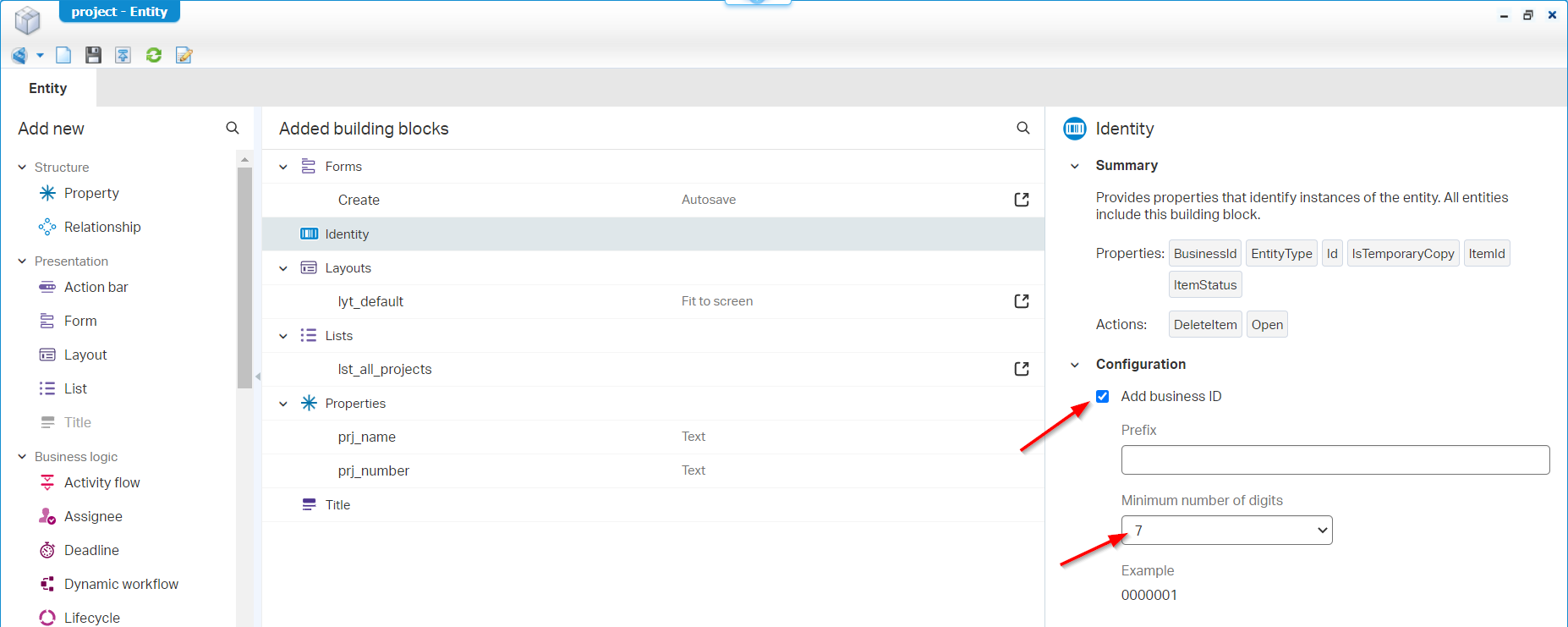Collapse the Structure category in Add new
The image size is (1568, 627).
pos(22,168)
